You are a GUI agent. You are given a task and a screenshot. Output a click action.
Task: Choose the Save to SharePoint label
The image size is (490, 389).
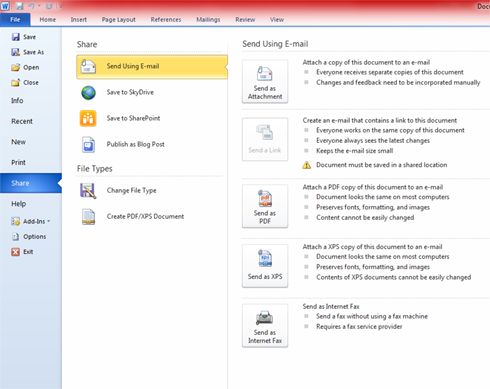[x=133, y=118]
